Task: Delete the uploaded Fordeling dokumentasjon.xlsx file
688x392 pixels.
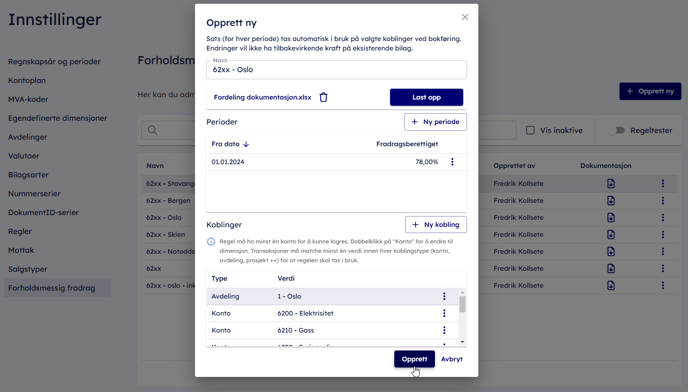Action: (x=323, y=97)
